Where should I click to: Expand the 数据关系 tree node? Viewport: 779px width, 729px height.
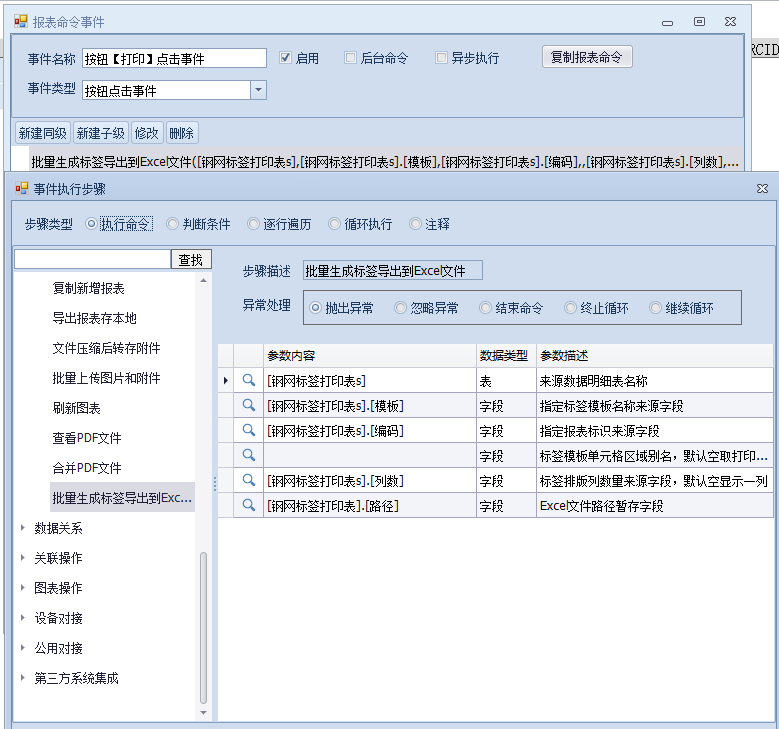pos(24,528)
